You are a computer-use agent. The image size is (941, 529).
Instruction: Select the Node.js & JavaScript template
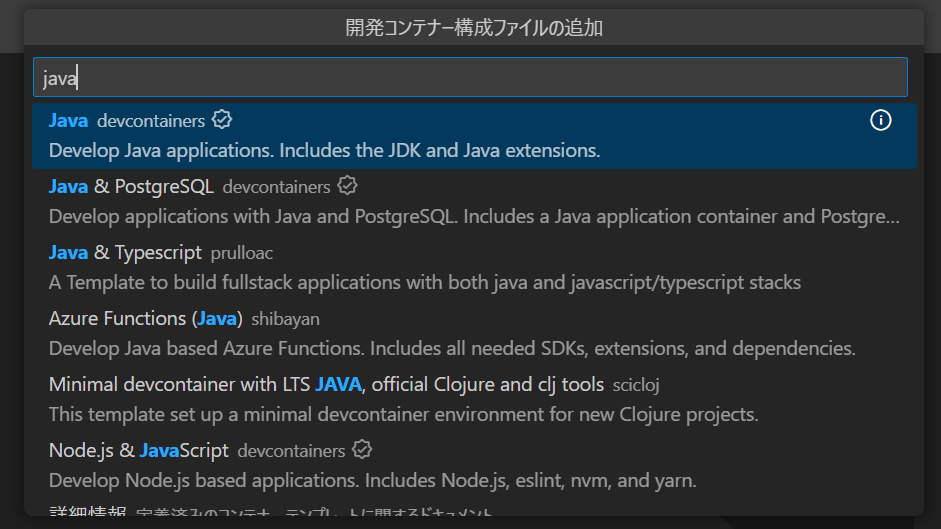474,466
